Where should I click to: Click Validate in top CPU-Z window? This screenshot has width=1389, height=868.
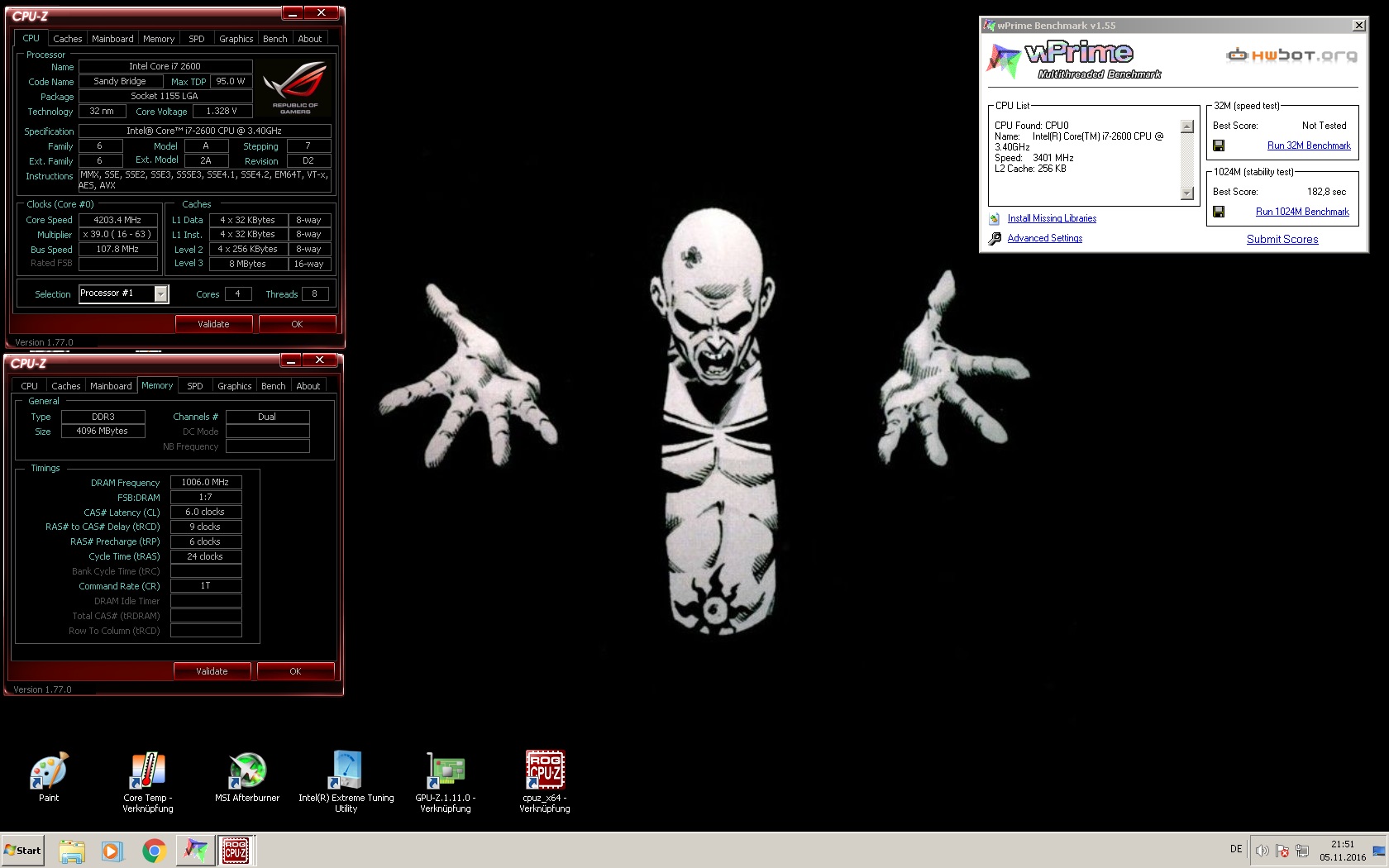(213, 324)
